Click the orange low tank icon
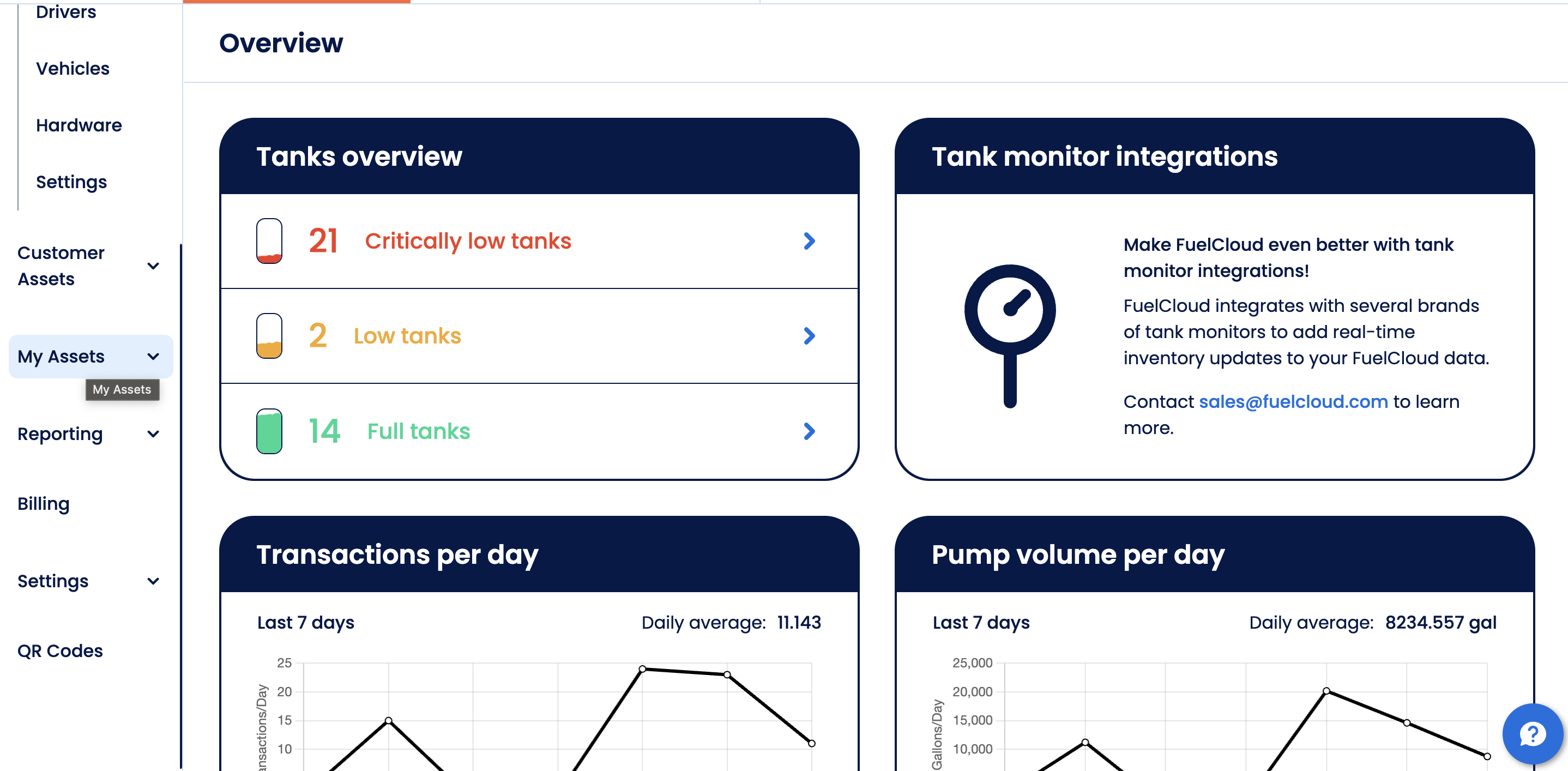Screen dimensions: 1568x771 click(269, 336)
